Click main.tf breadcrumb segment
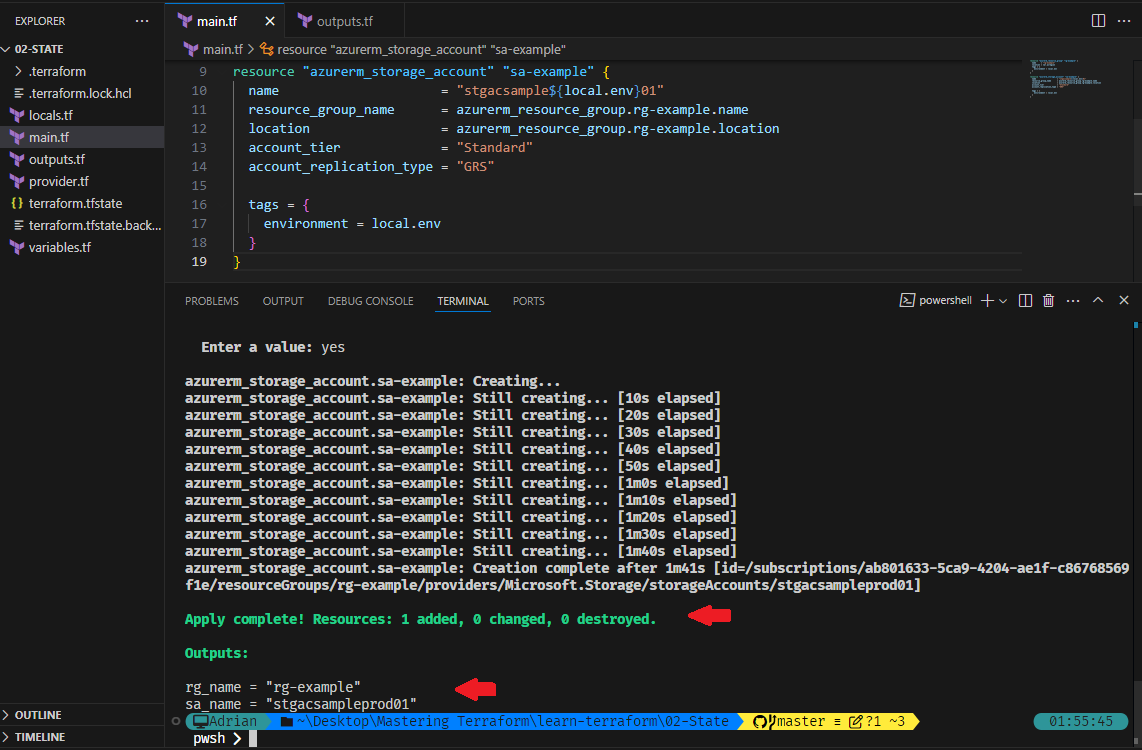Viewport: 1142px width, 750px height. pos(222,50)
